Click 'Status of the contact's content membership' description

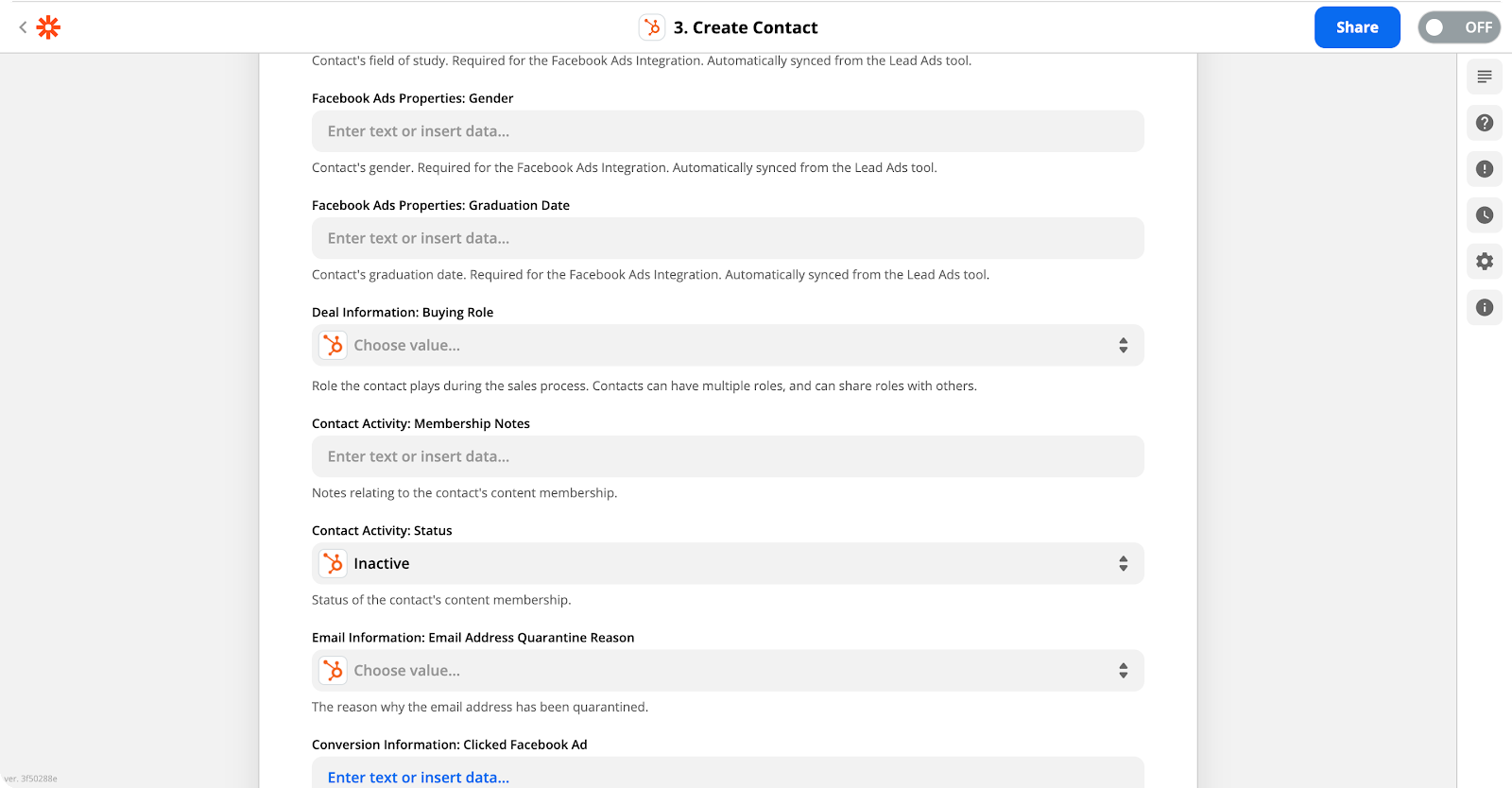tap(441, 600)
